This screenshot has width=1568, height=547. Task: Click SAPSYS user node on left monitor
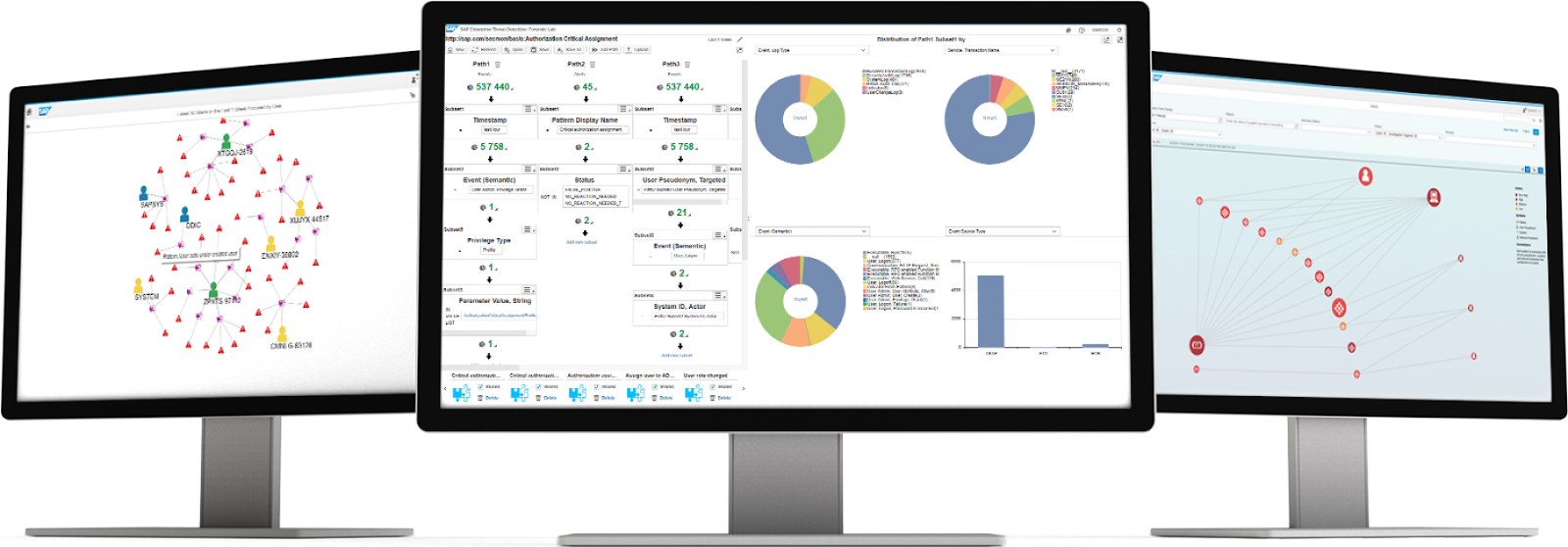(145, 193)
